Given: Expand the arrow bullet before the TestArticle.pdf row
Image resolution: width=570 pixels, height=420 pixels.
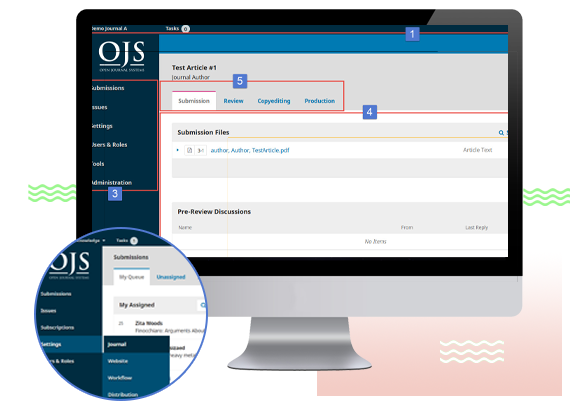Looking at the screenshot, I should (178, 150).
